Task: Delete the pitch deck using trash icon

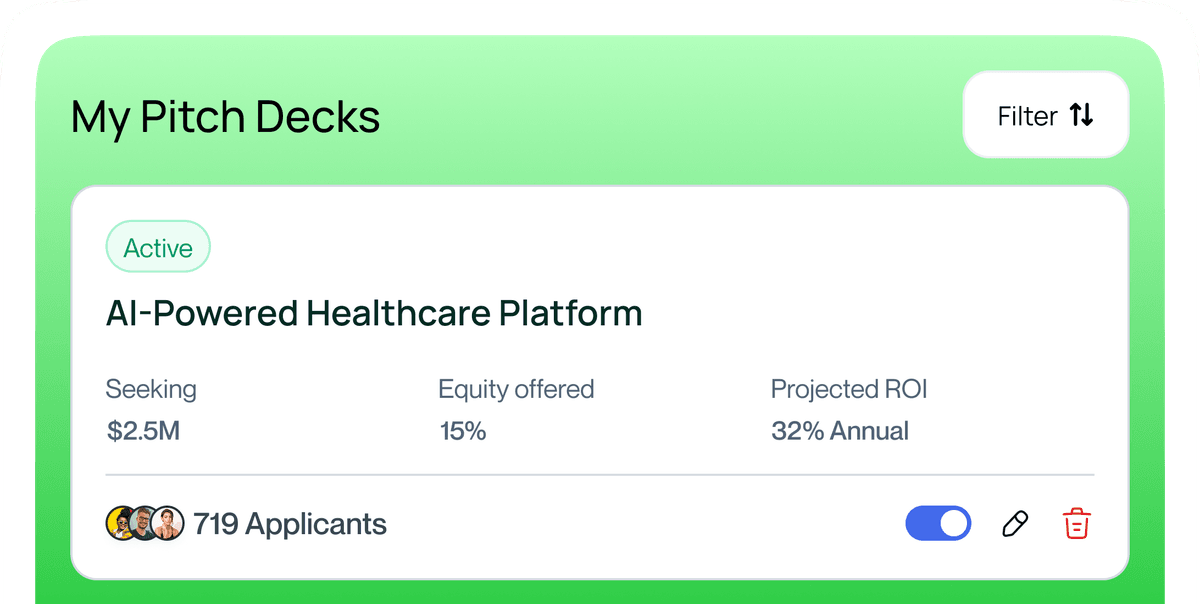Action: [1076, 524]
